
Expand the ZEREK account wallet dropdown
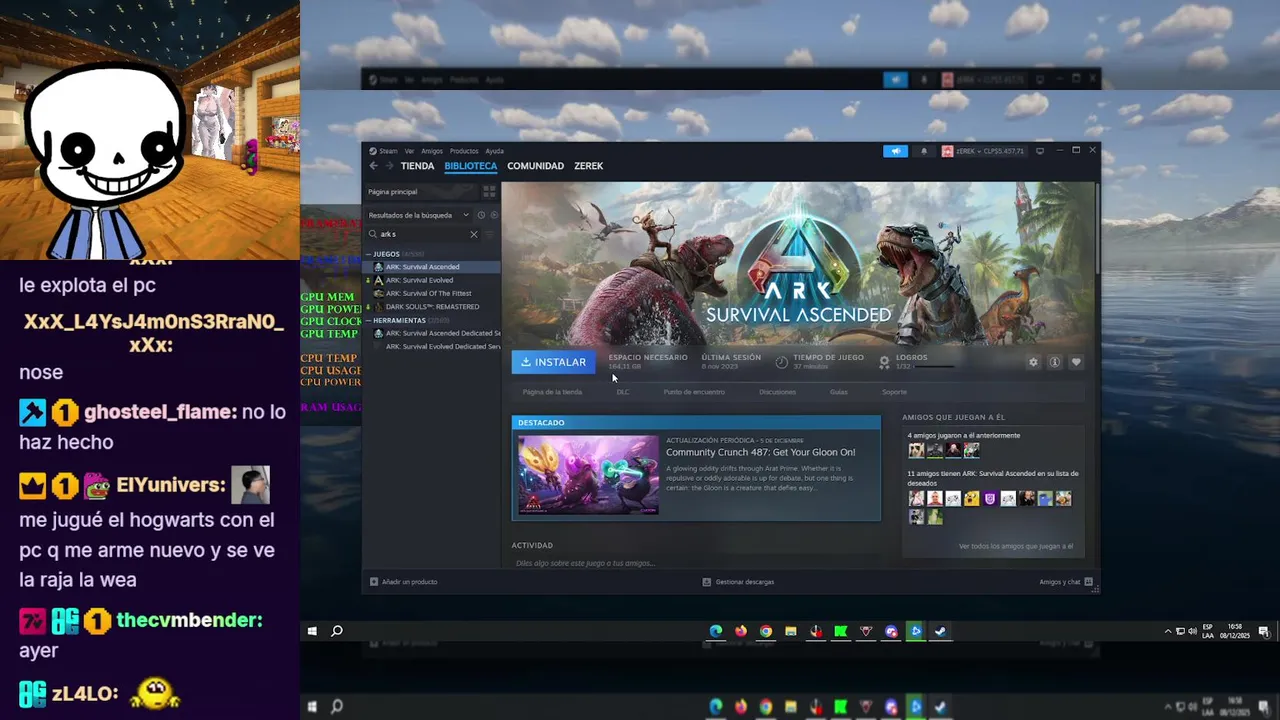pos(983,151)
